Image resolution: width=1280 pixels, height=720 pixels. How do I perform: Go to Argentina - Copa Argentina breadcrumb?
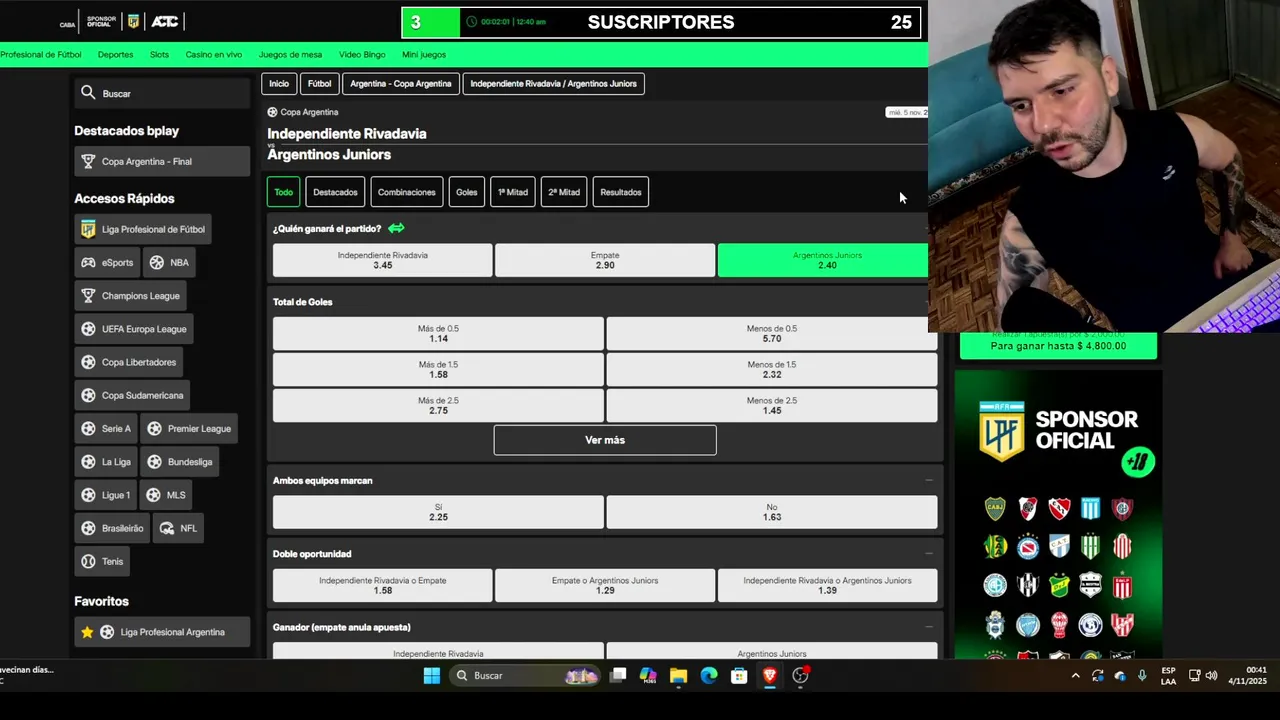(x=401, y=84)
